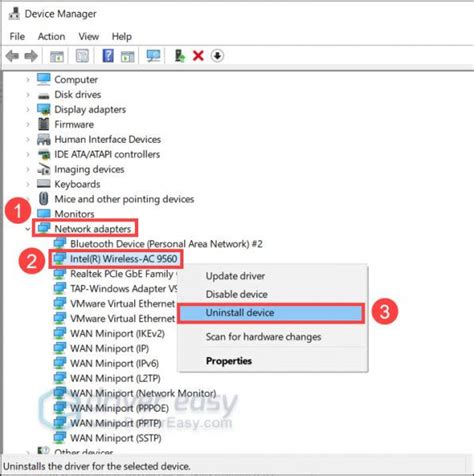The width and height of the screenshot is (474, 476).
Task: Expand the IDE ATA/ATAPI controllers node
Action: pyautogui.click(x=28, y=154)
